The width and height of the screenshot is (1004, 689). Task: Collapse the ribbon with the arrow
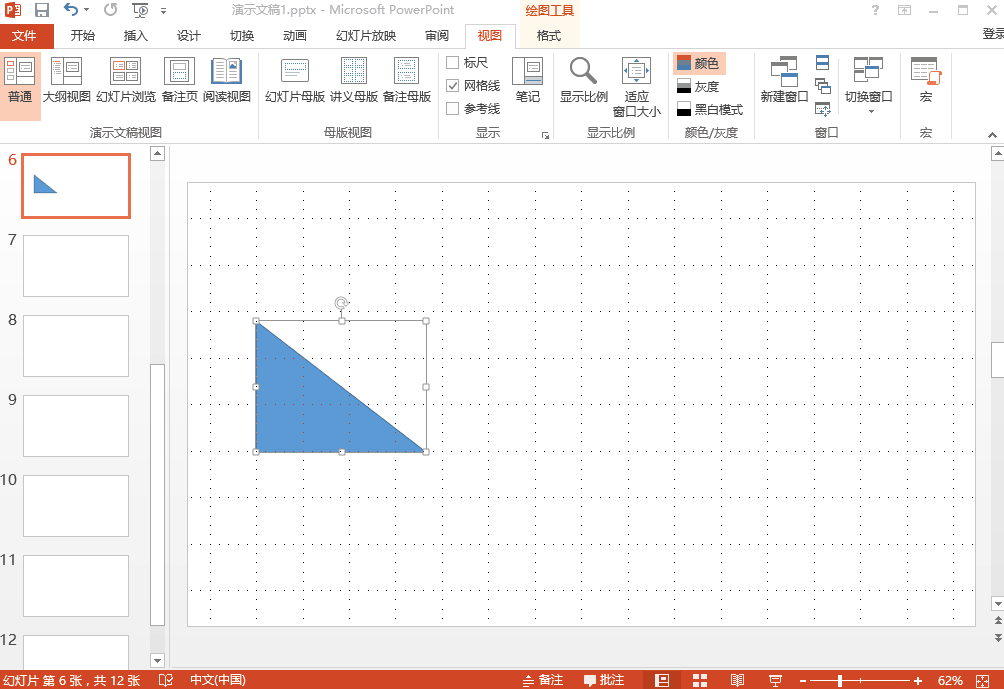coord(992,134)
